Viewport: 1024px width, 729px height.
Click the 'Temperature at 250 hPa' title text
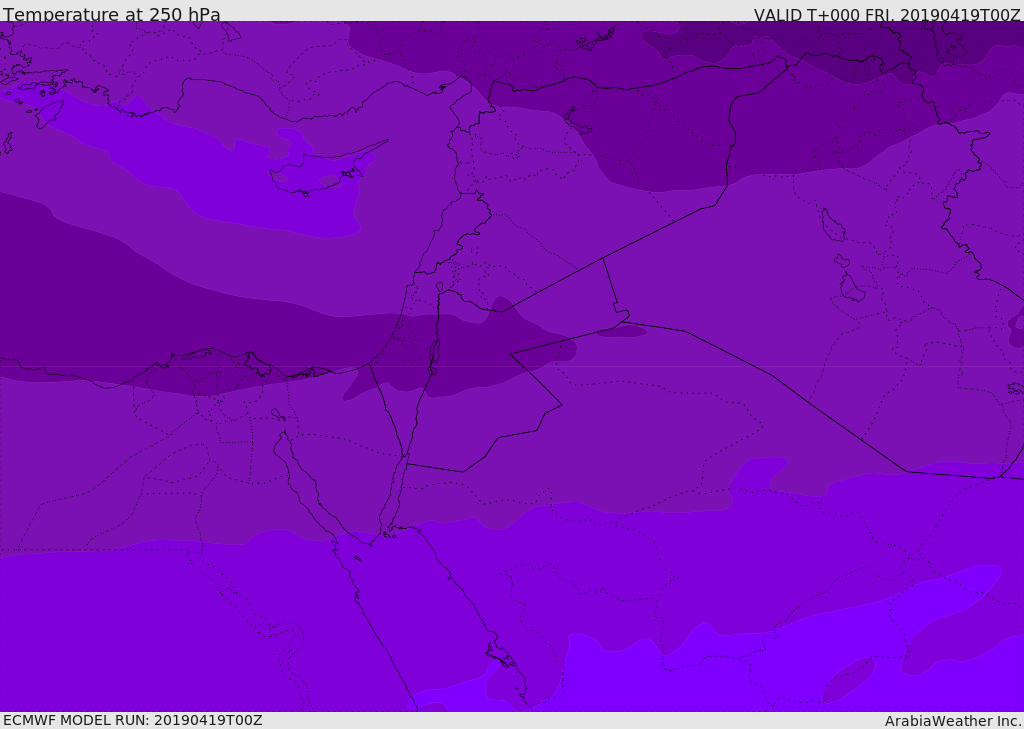tap(112, 14)
